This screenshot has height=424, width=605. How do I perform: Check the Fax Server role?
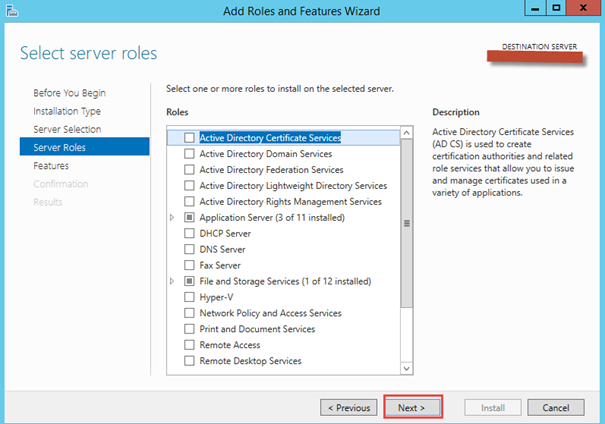coord(190,265)
